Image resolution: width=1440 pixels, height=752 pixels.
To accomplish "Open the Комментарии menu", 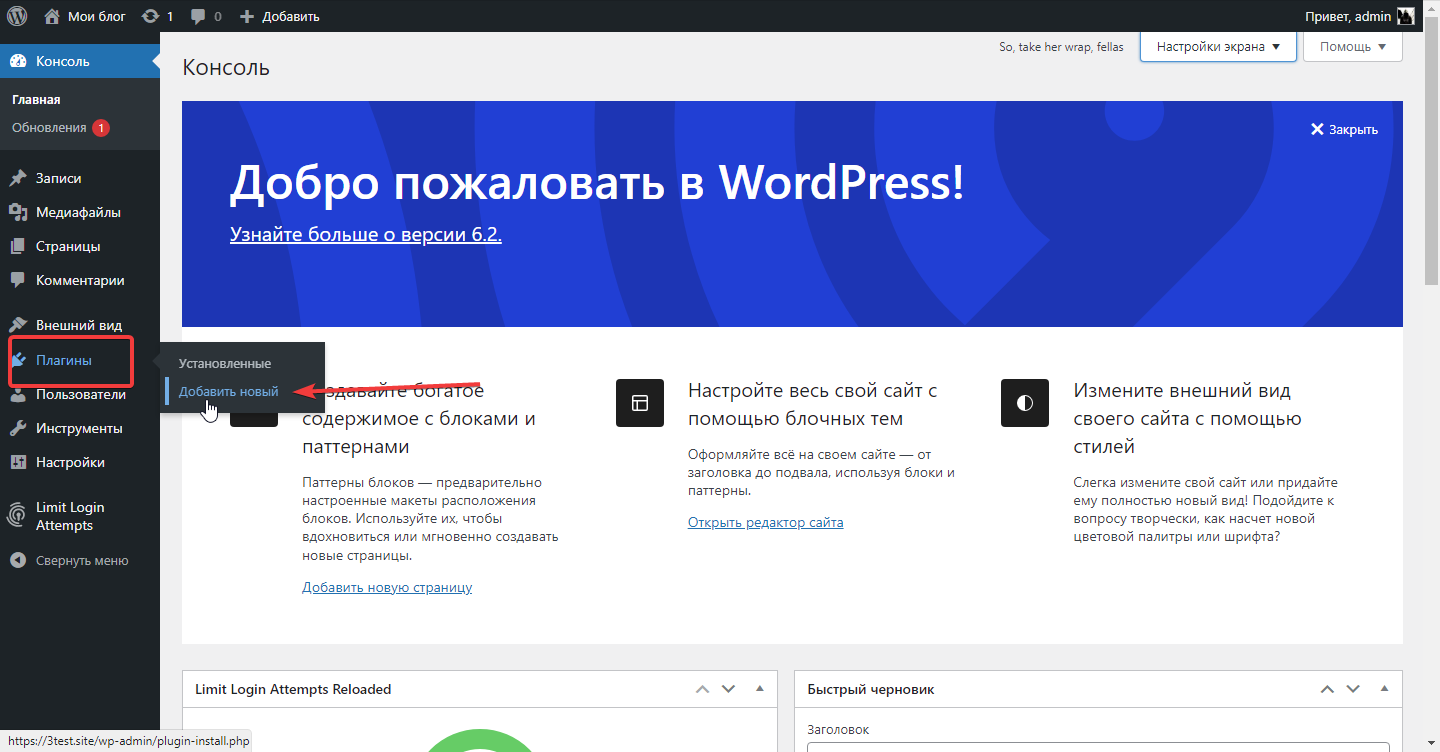I will pos(80,280).
